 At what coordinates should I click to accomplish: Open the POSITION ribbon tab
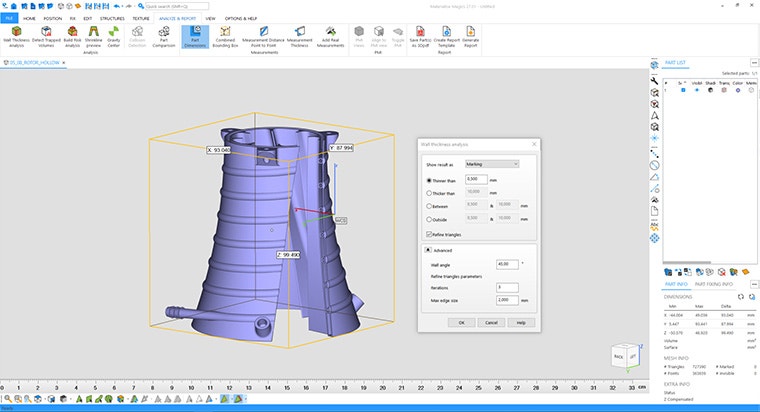coord(53,18)
